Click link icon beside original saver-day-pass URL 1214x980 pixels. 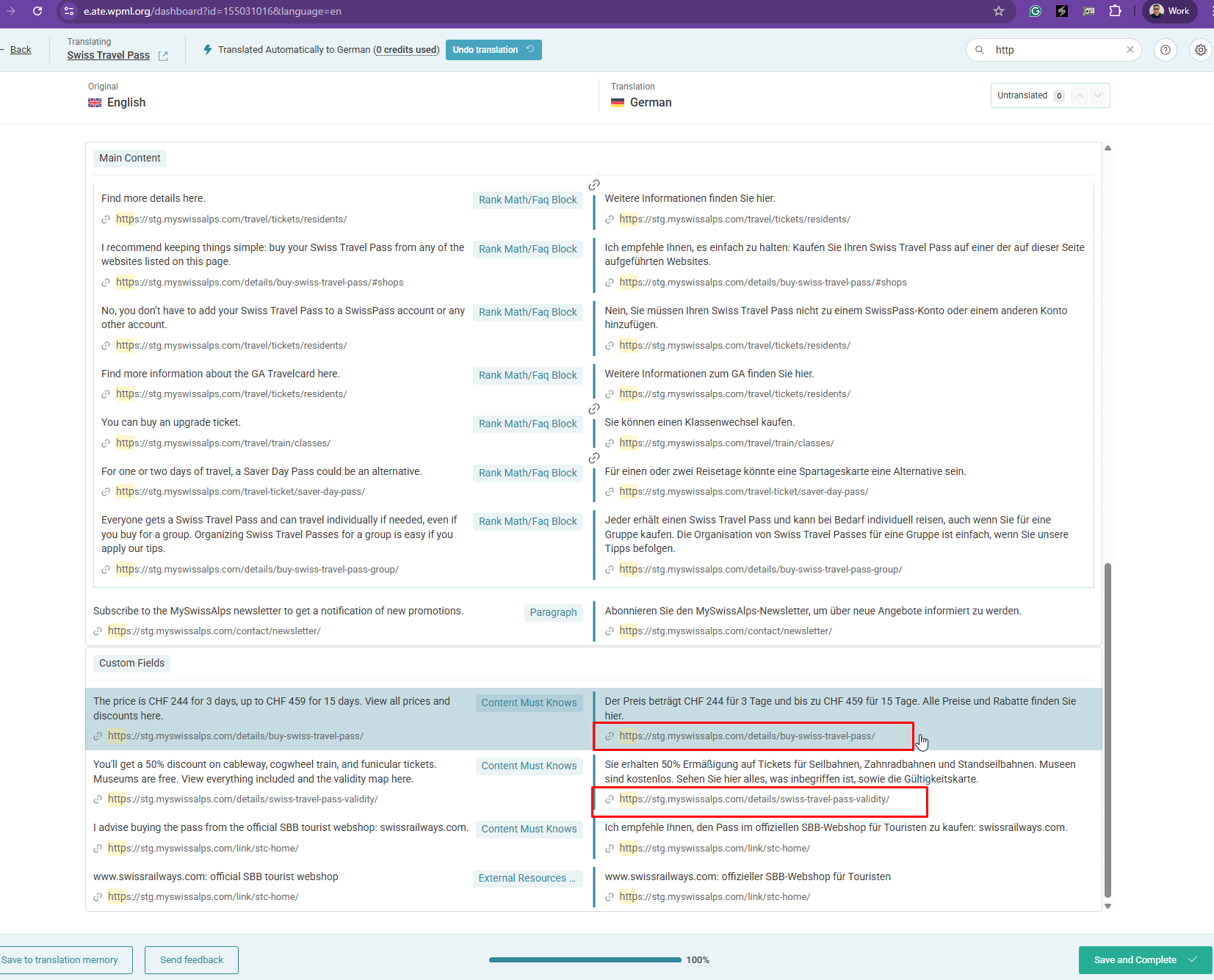[106, 492]
